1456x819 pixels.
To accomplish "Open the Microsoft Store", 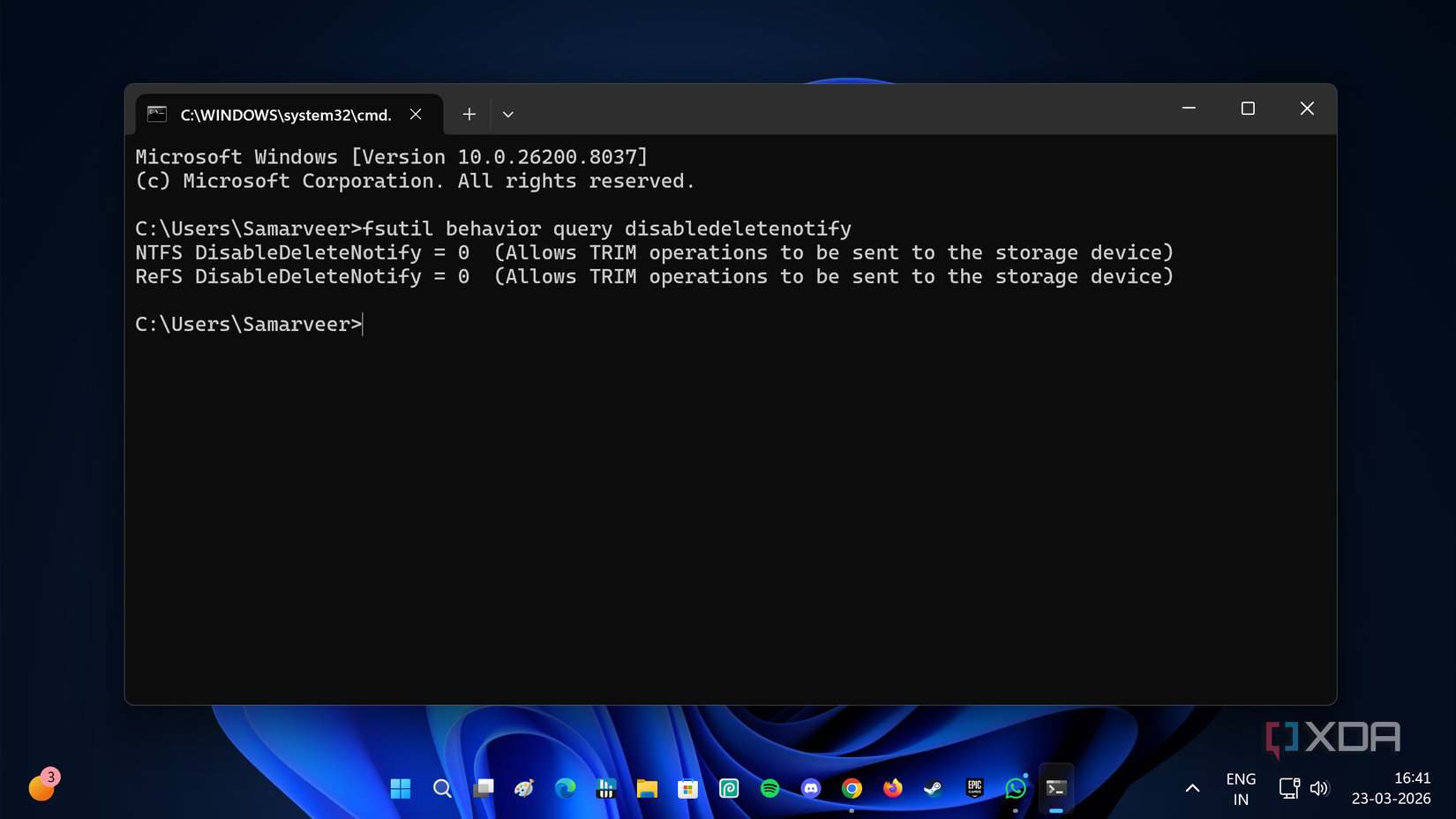I will coord(687,788).
